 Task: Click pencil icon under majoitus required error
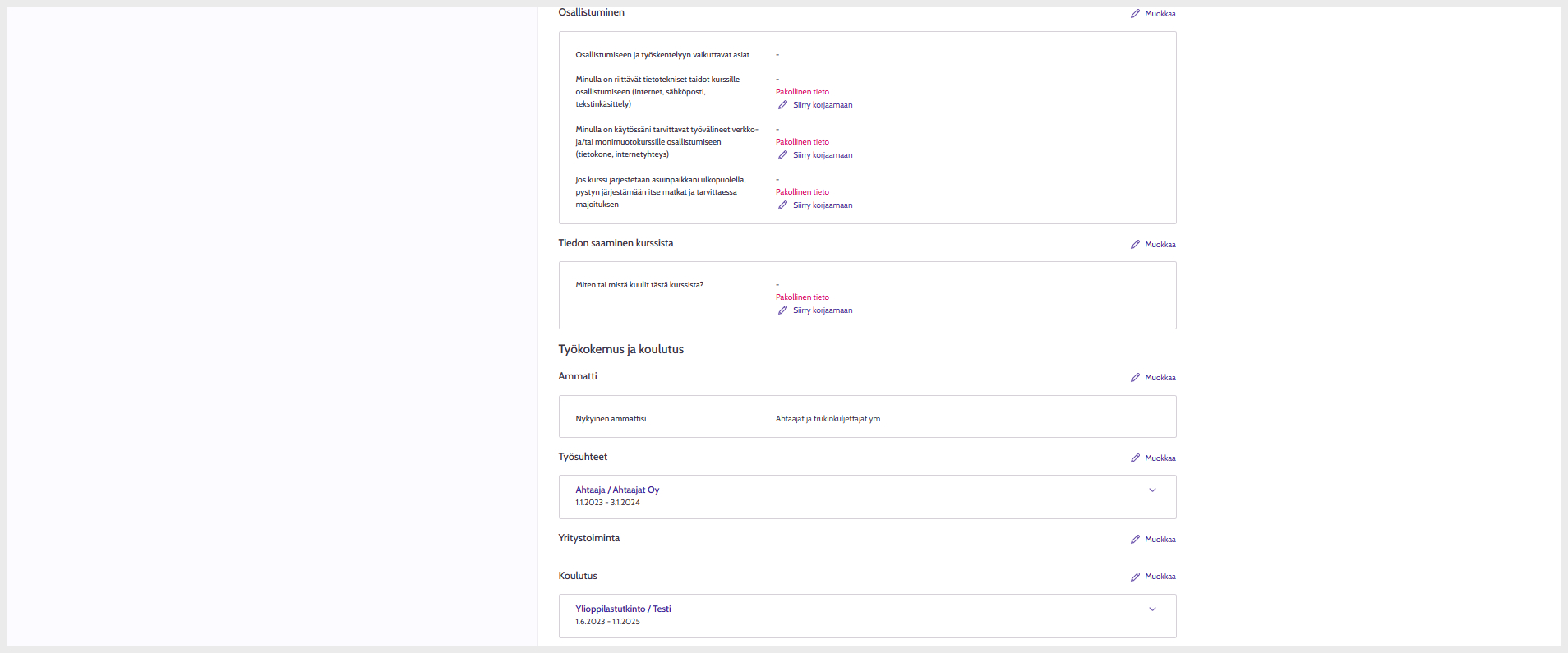(x=782, y=205)
